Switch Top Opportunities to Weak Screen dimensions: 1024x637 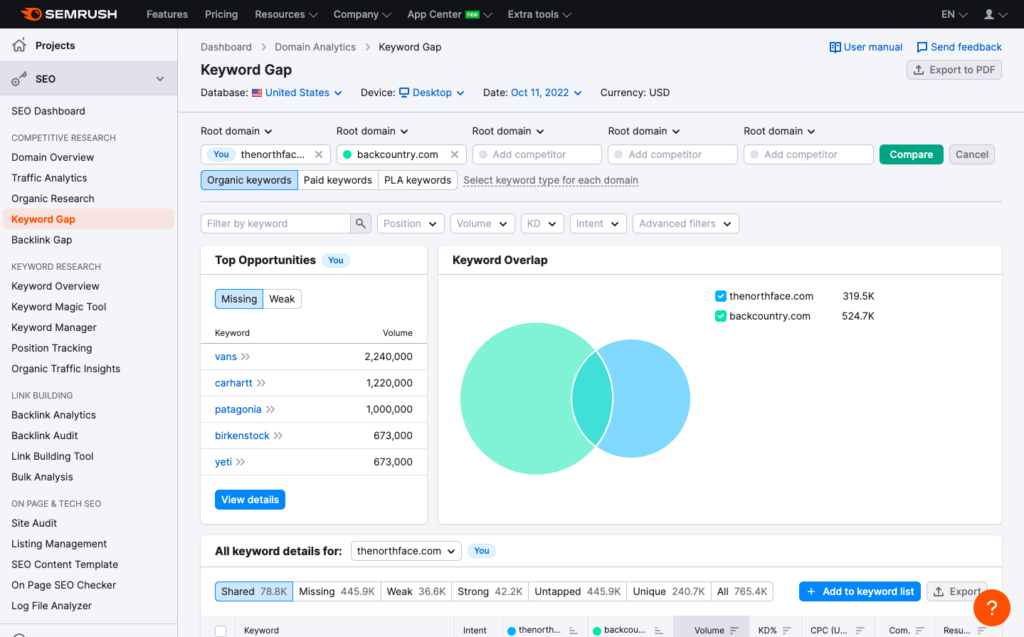[x=282, y=299]
